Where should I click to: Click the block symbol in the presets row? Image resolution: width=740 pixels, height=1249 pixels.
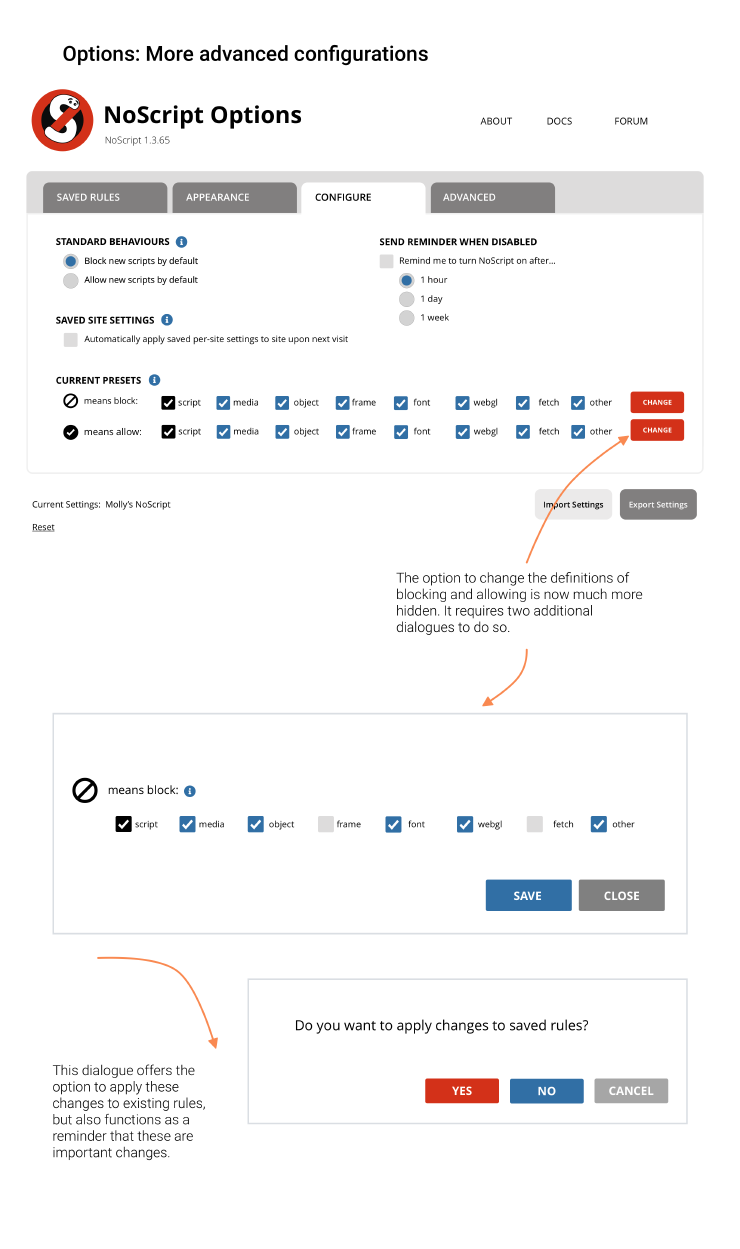pyautogui.click(x=70, y=402)
